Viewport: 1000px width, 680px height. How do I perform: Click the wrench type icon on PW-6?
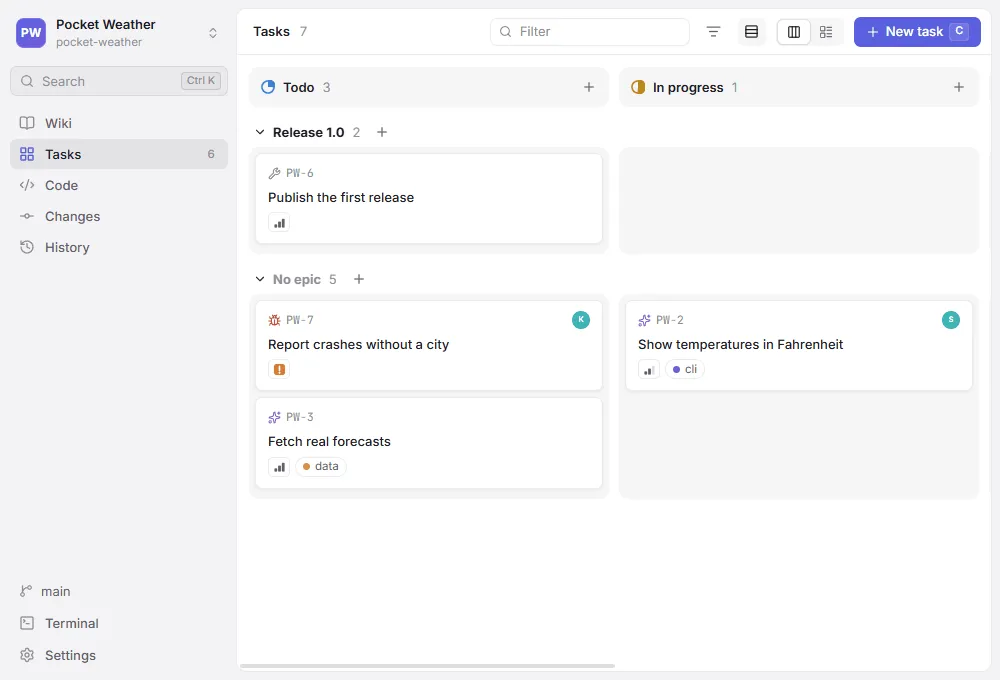pos(274,173)
